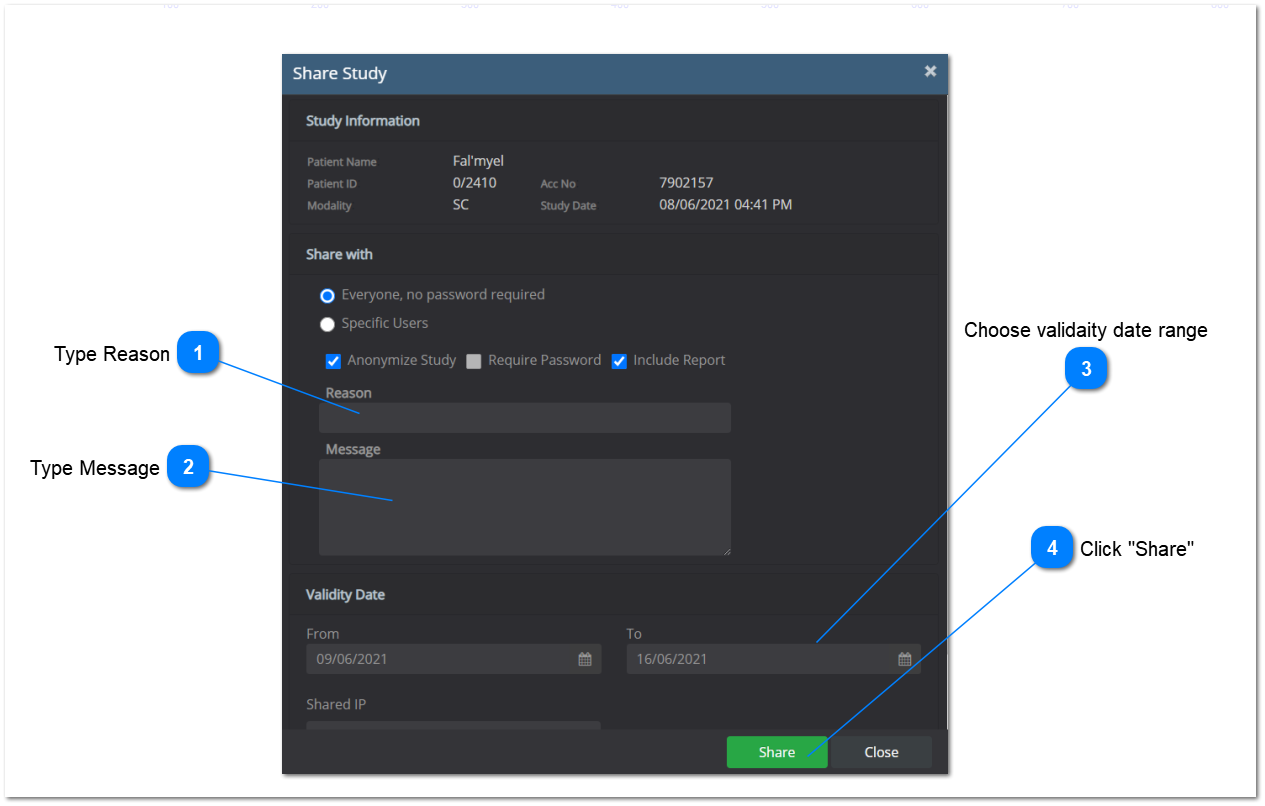The image size is (1265, 806).
Task: Click the Share button
Action: click(x=777, y=751)
